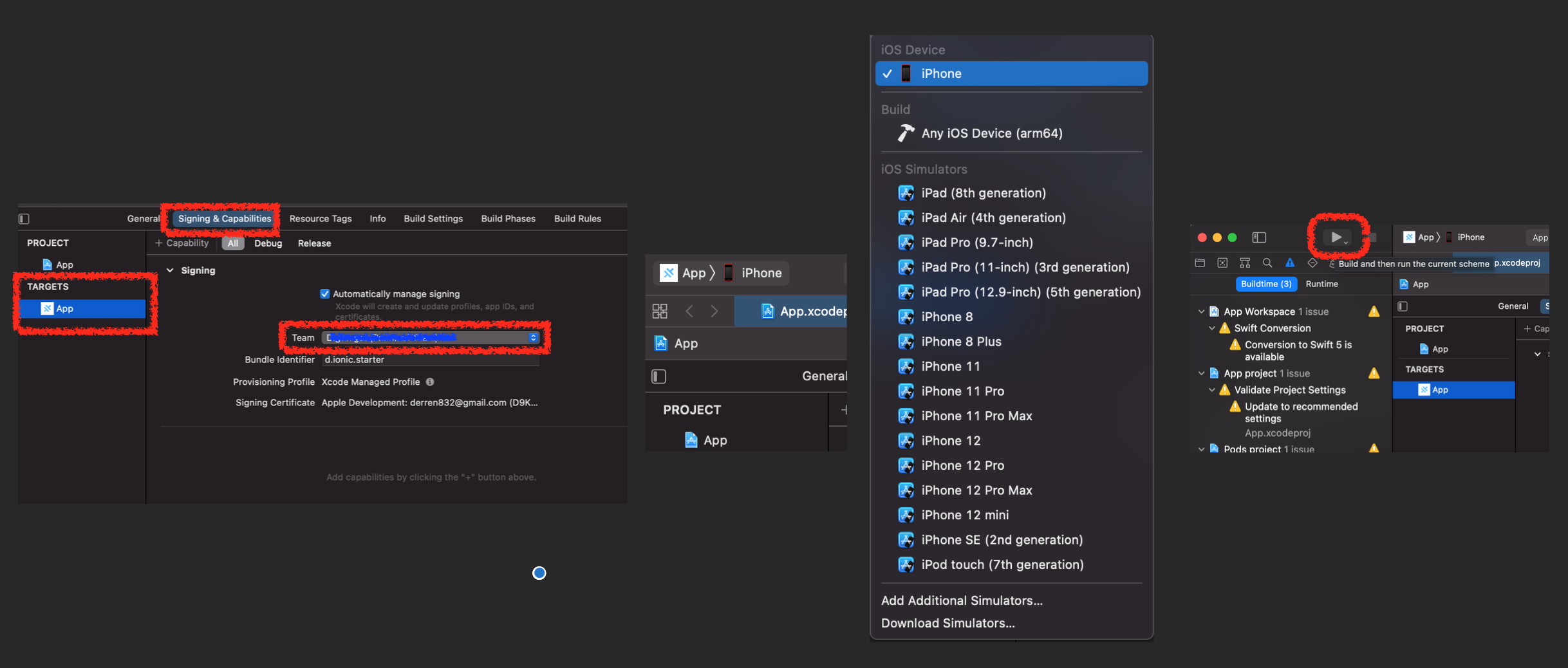
Task: Click the Stop square button beside Run
Action: [x=1372, y=237]
